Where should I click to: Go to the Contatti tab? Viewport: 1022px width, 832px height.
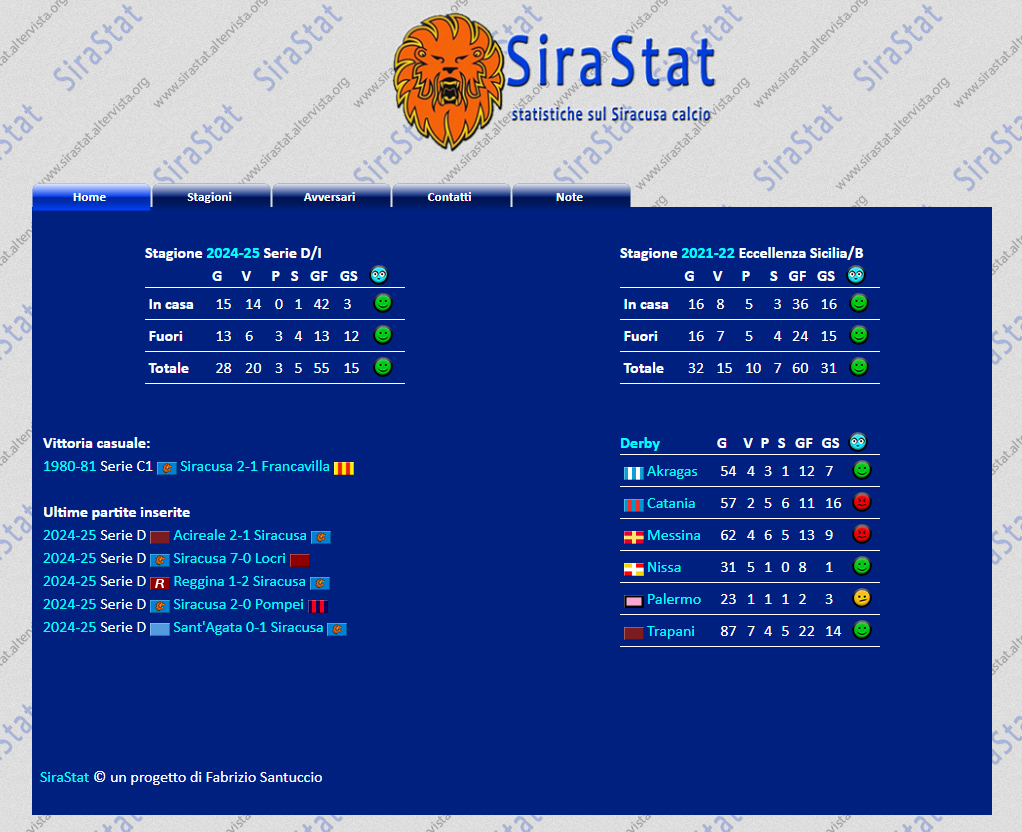coord(451,197)
